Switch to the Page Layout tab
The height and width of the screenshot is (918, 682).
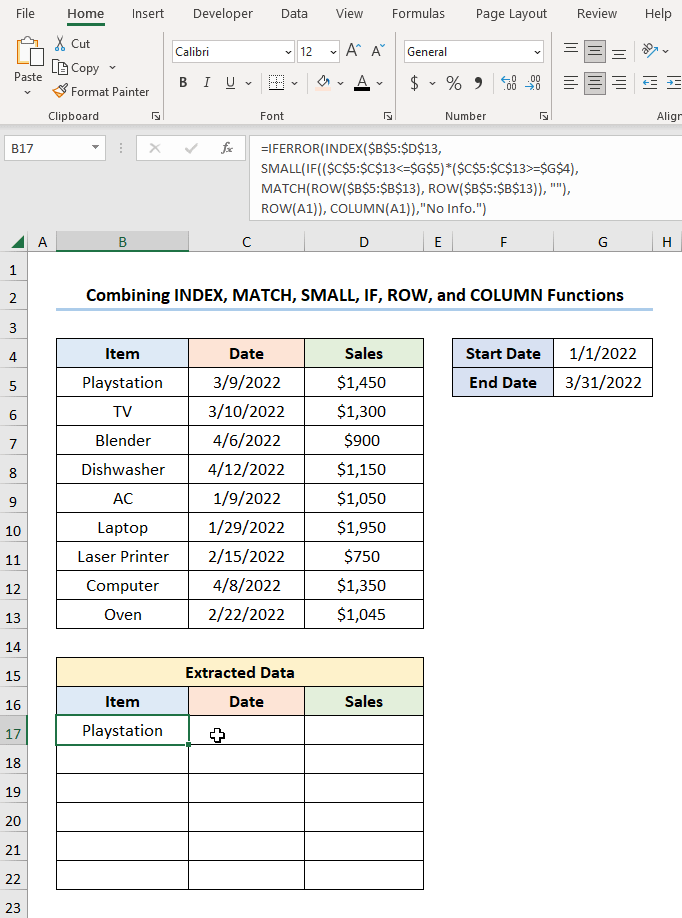click(x=511, y=13)
